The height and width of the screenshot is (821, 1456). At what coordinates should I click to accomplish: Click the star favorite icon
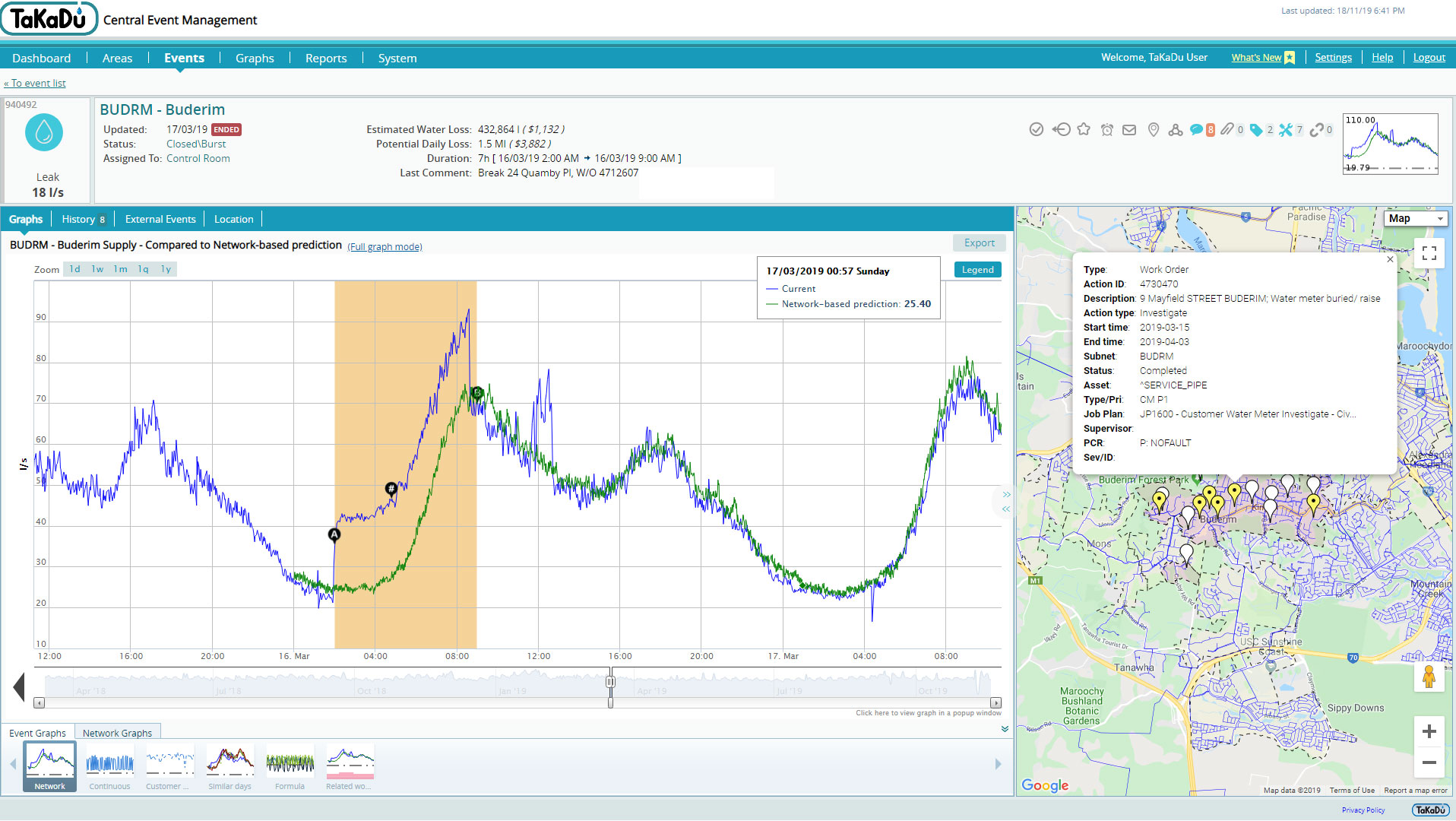click(x=1084, y=129)
